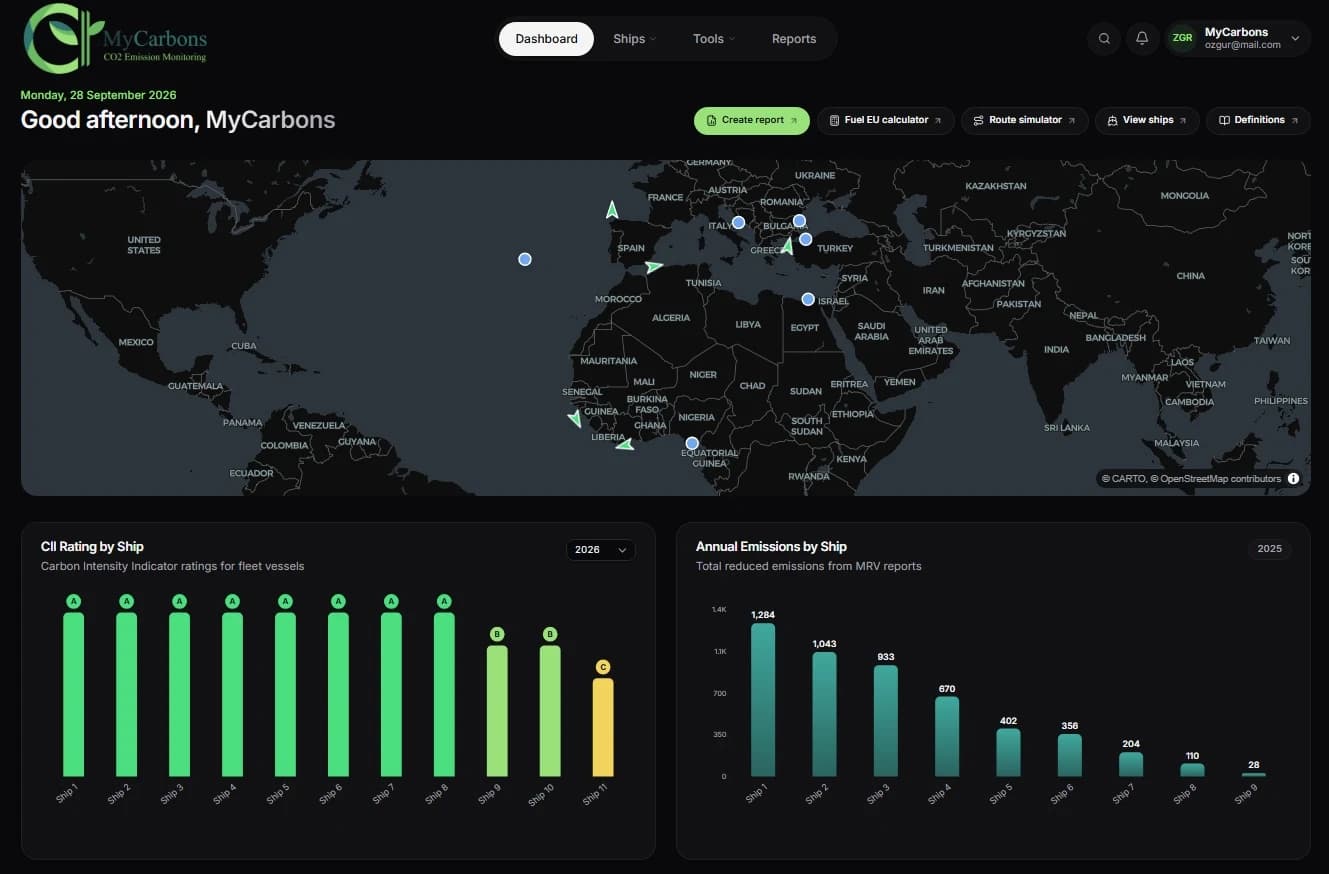Click the 1,043 value above Ship 2
1329x874 pixels.
point(824,643)
